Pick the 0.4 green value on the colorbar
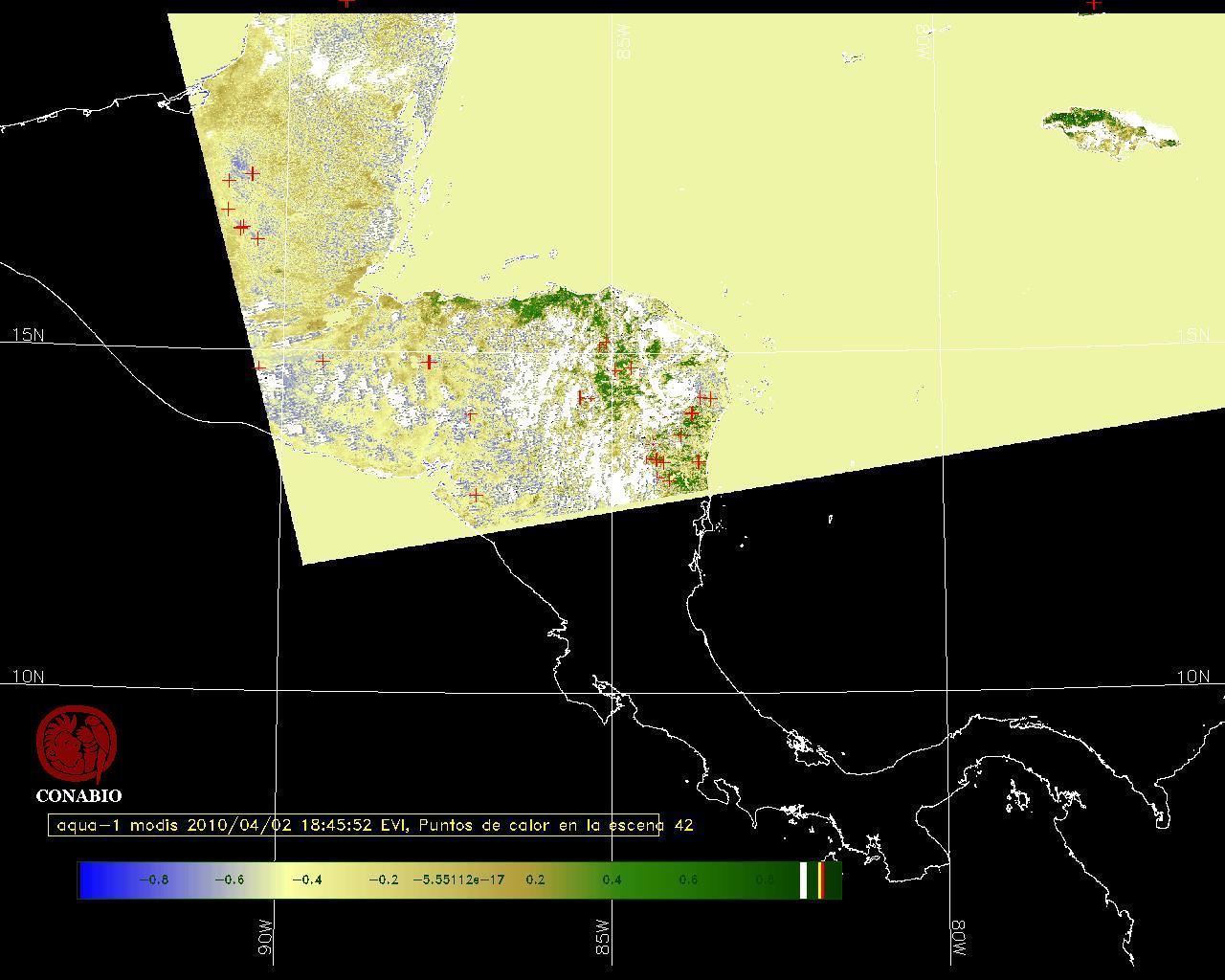 click(x=611, y=880)
